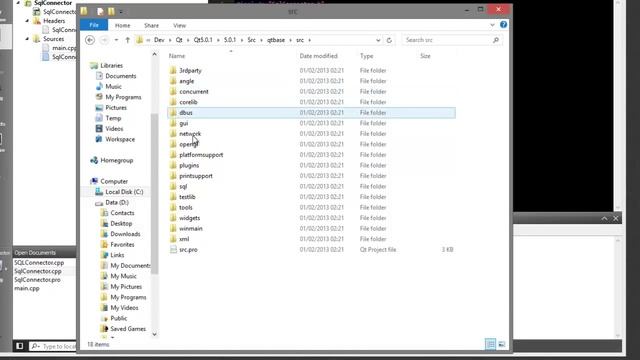Select the xml folder

[x=184, y=239]
